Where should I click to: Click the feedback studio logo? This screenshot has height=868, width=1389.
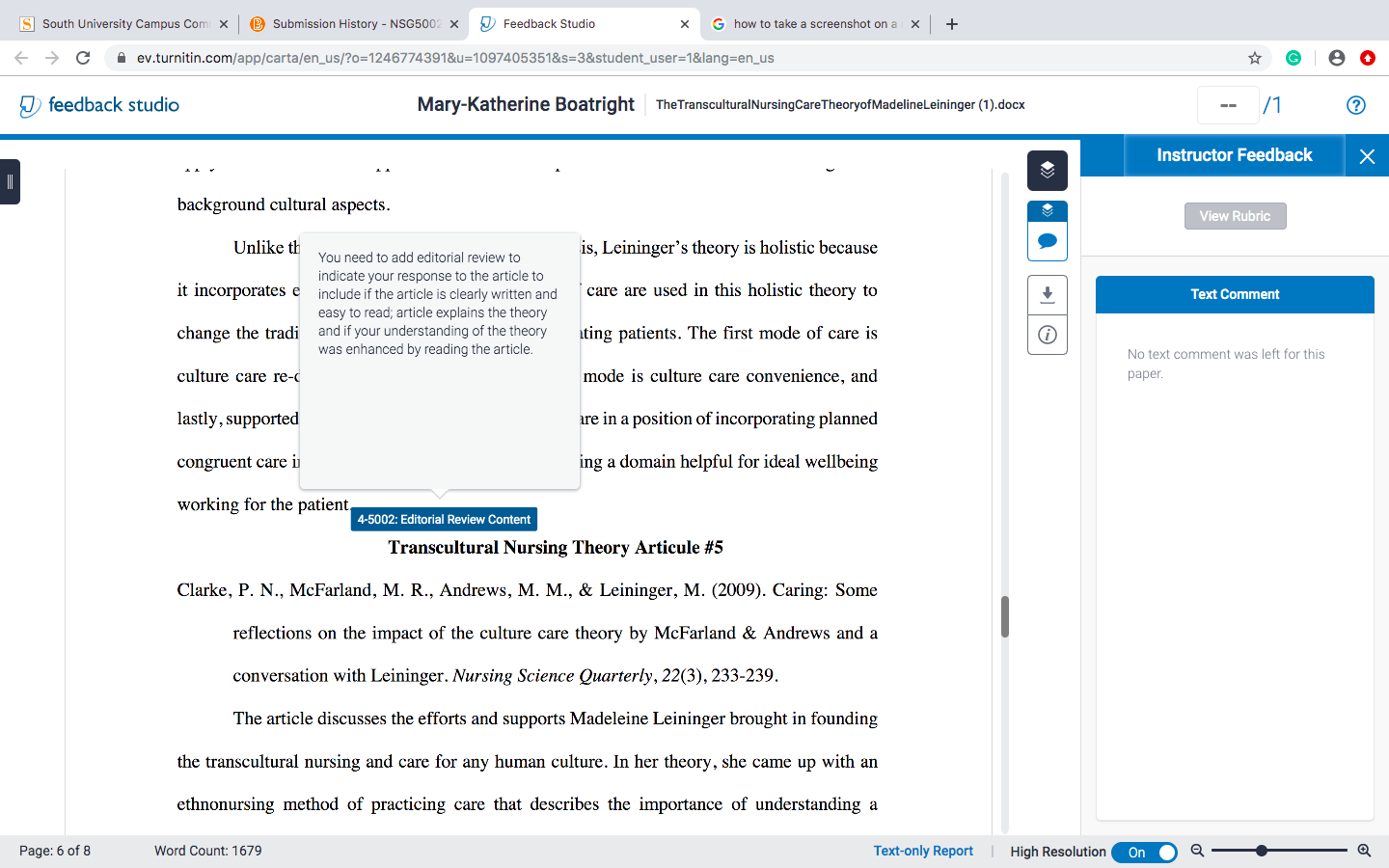(99, 105)
